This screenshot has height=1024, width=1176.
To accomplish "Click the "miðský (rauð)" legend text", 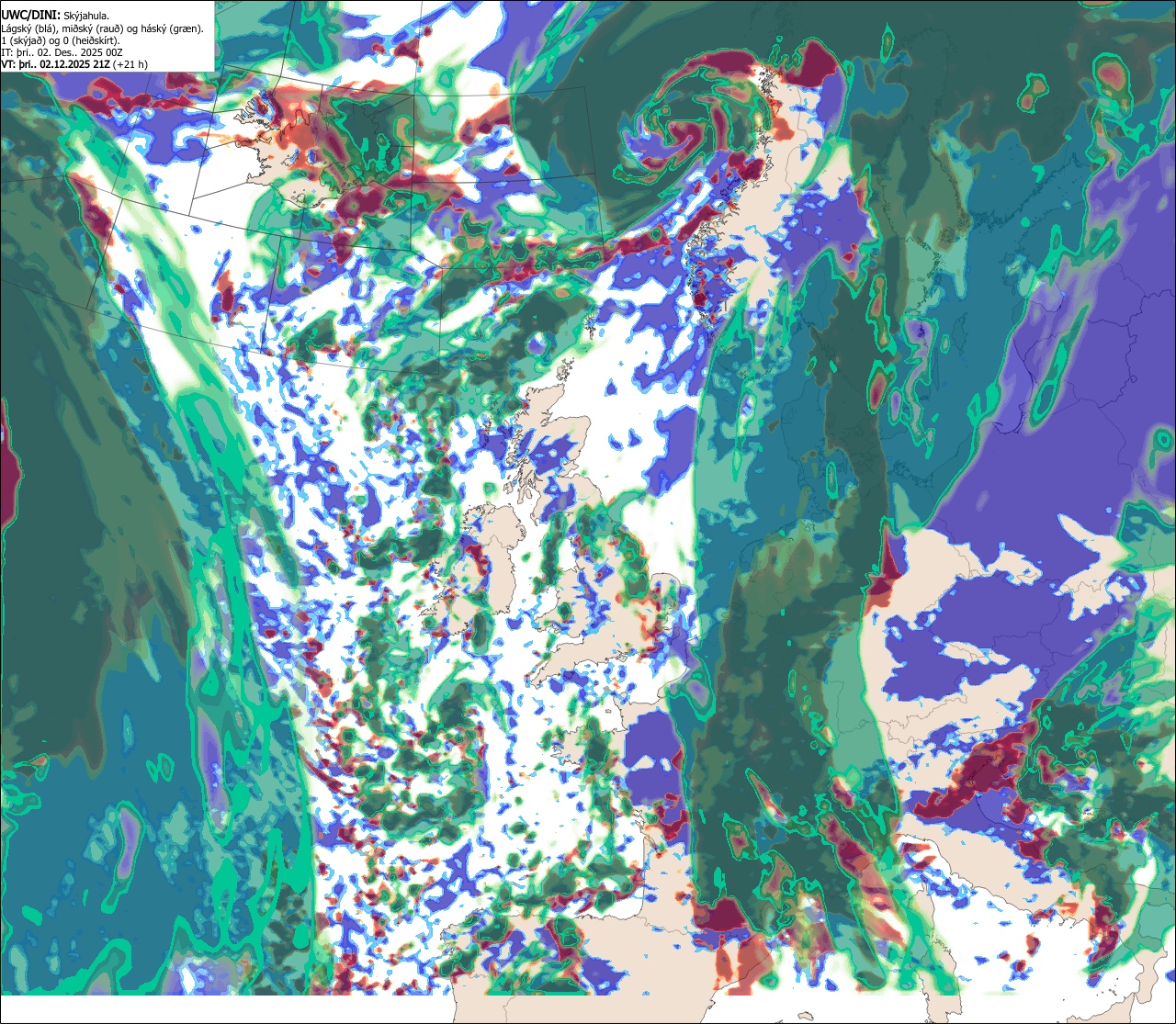I will [92, 29].
